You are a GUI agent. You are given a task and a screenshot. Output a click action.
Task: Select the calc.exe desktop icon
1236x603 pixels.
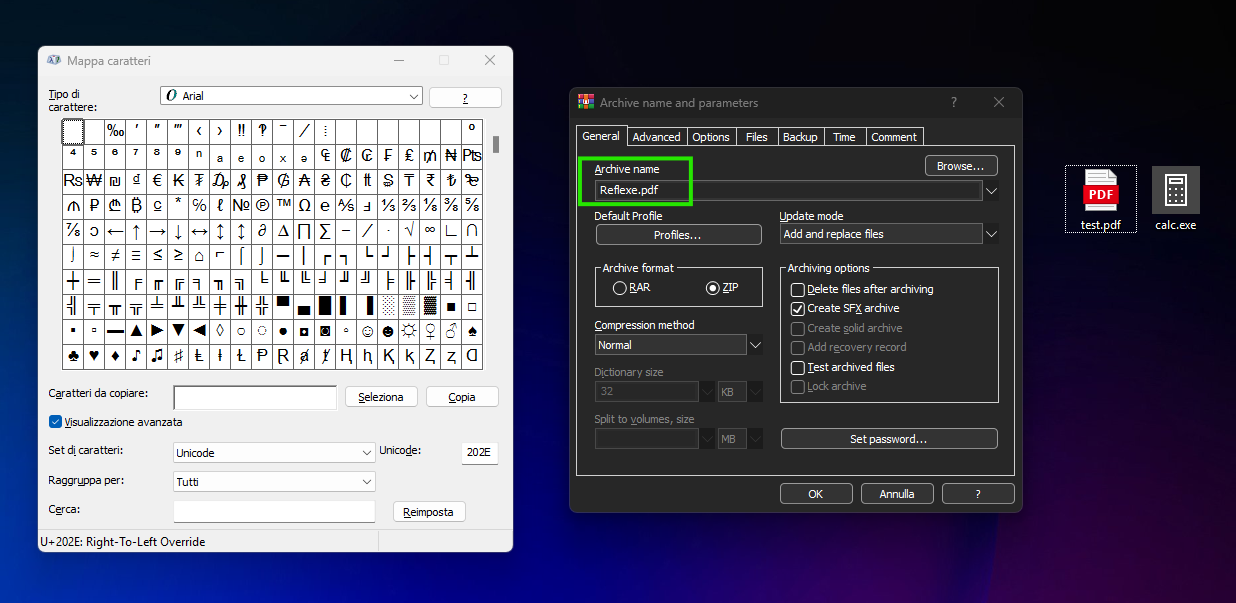tap(1175, 199)
